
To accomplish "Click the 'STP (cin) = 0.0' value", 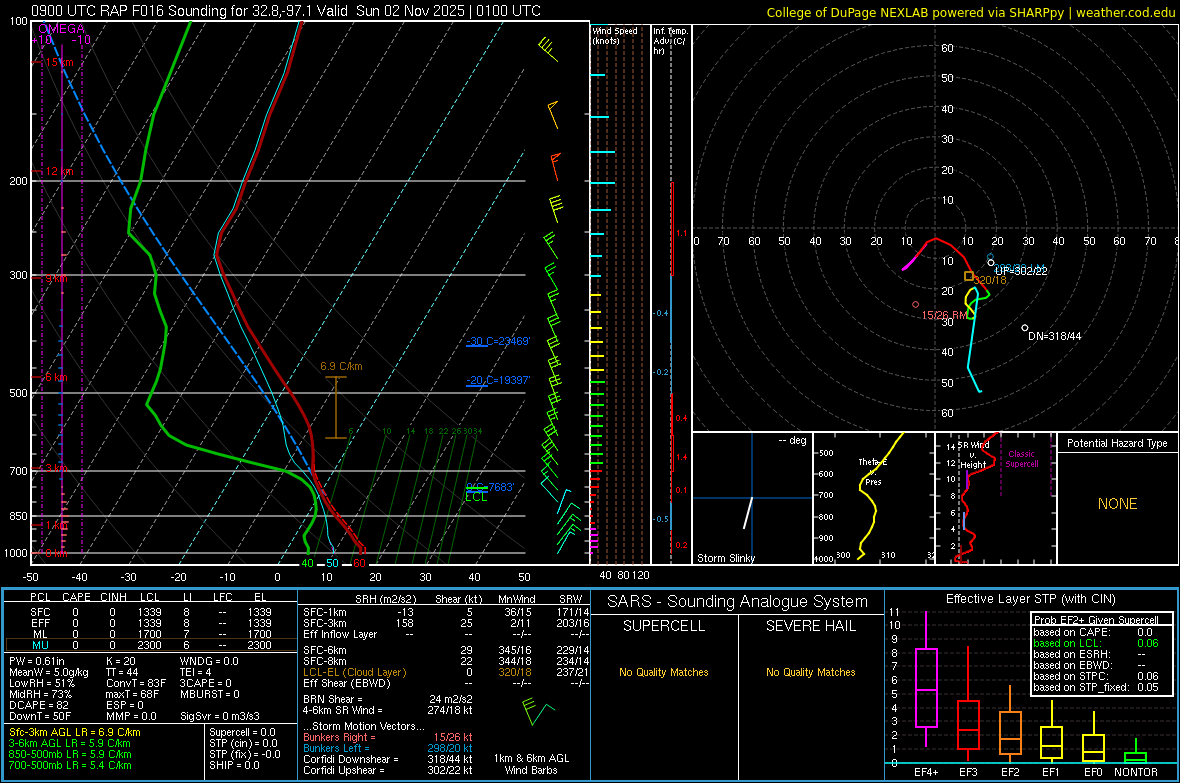I will [x=243, y=743].
